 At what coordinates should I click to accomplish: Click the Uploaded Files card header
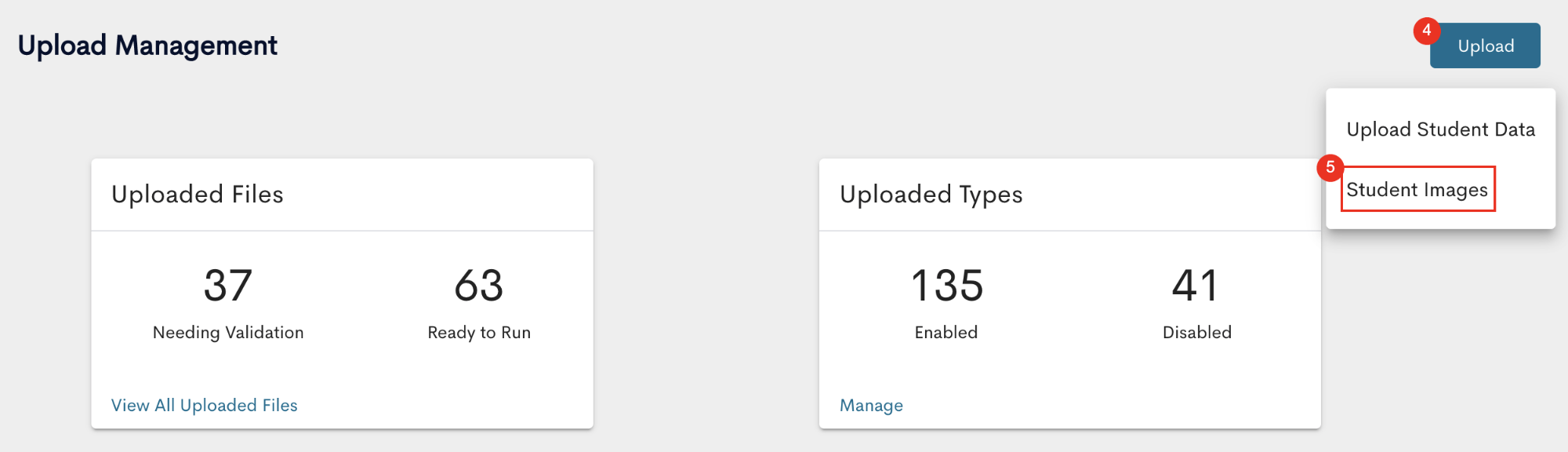click(342, 195)
